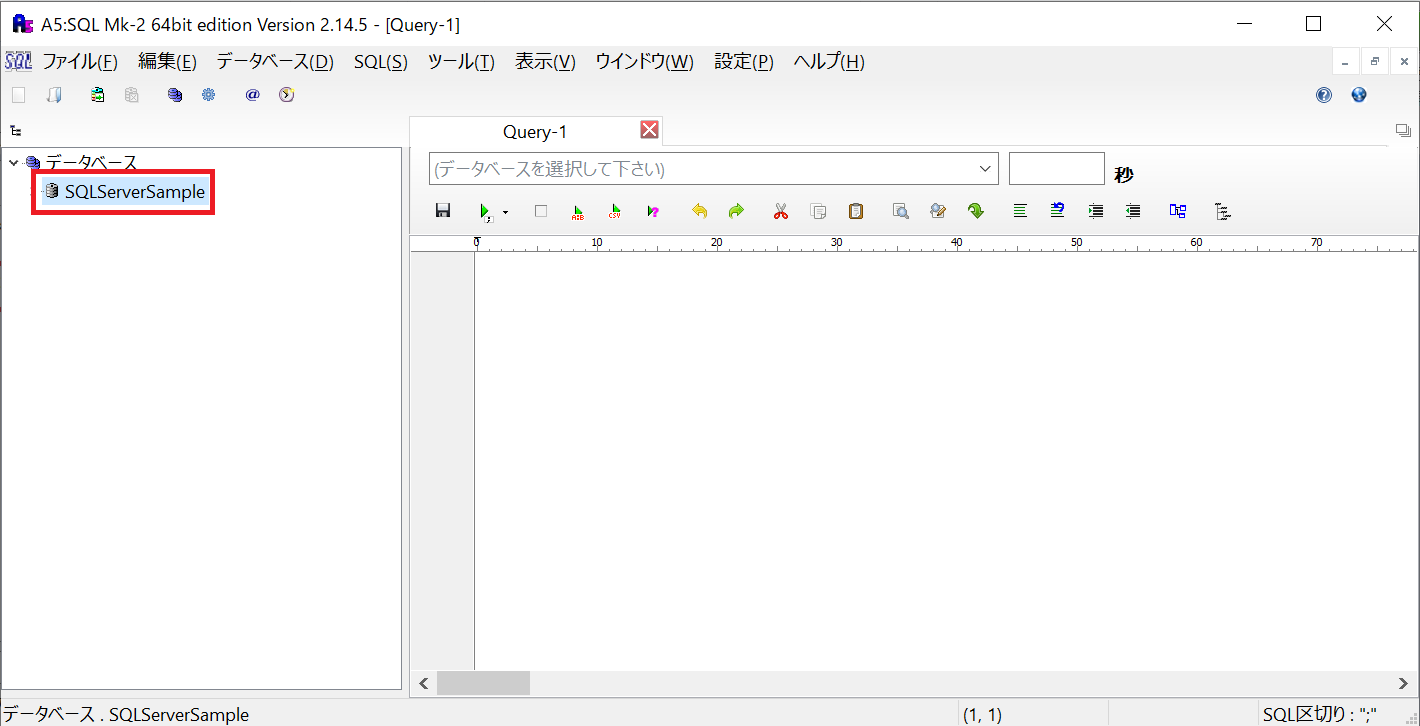Image resolution: width=1420 pixels, height=726 pixels.
Task: Click the editor's horizontal scrollbar left arrow
Action: point(424,683)
